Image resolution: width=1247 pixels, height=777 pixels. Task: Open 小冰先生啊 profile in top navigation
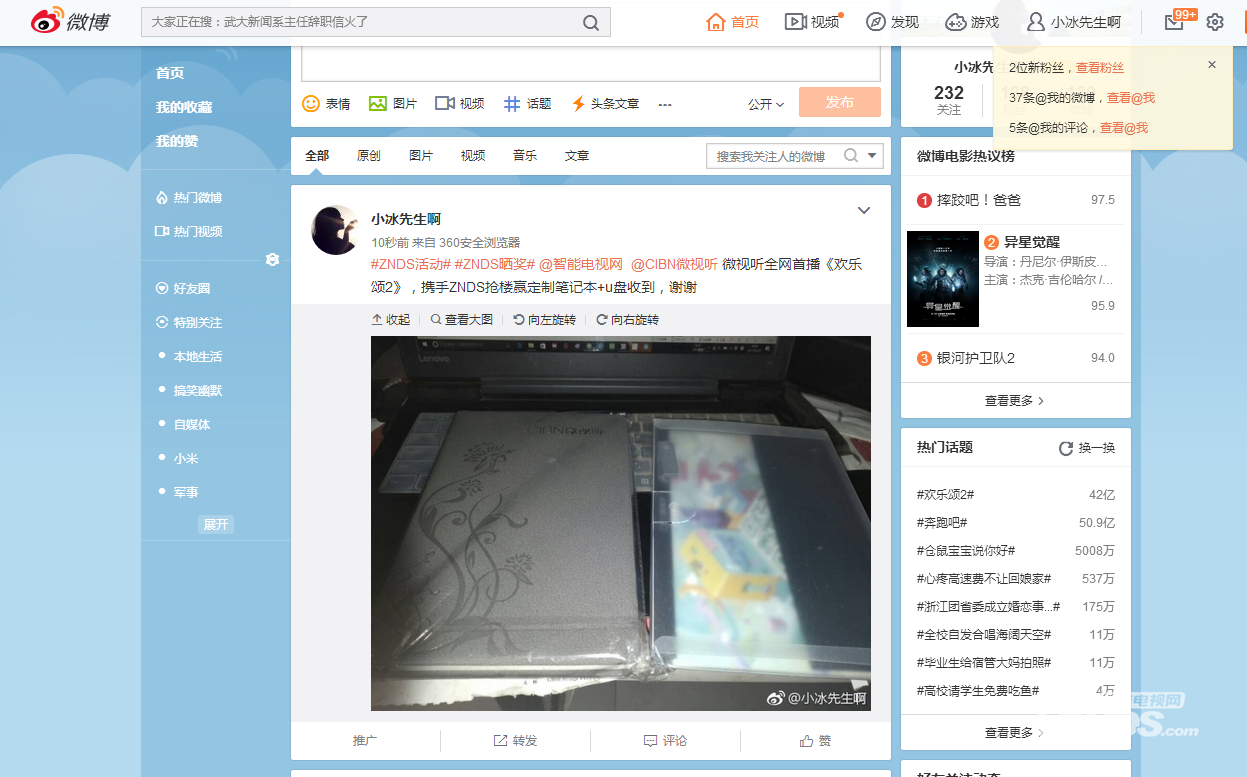click(x=1074, y=22)
